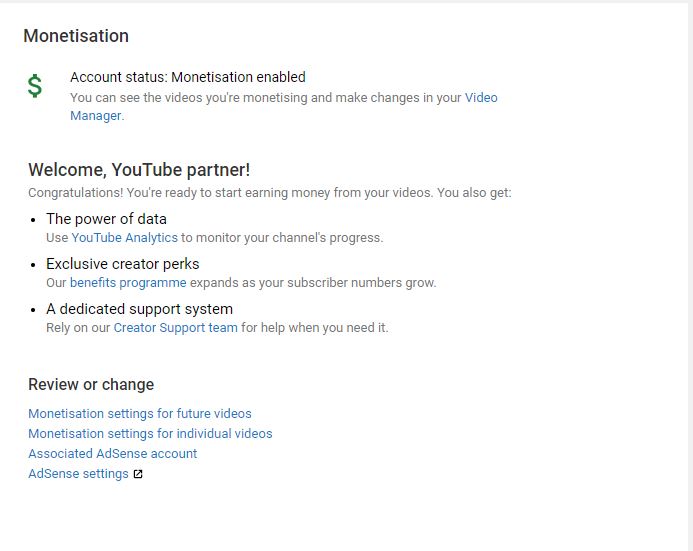Click 'A dedicated support system' bullet title
Screen dimensions: 693x551
139,309
